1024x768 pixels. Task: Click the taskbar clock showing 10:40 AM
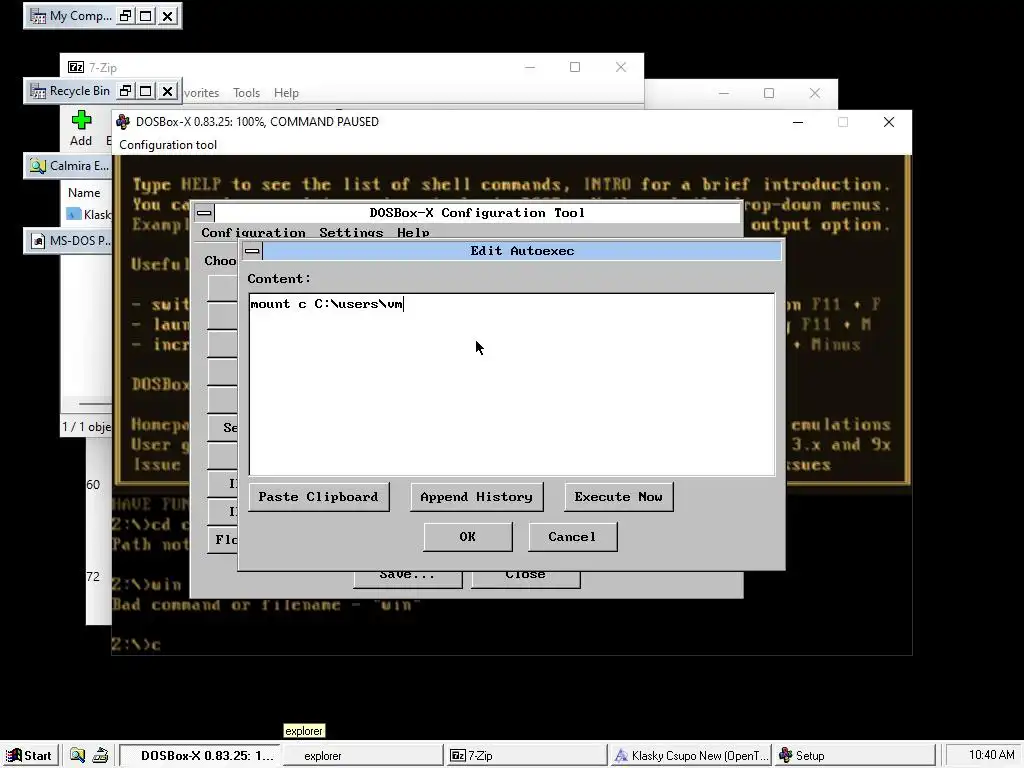pyautogui.click(x=991, y=755)
